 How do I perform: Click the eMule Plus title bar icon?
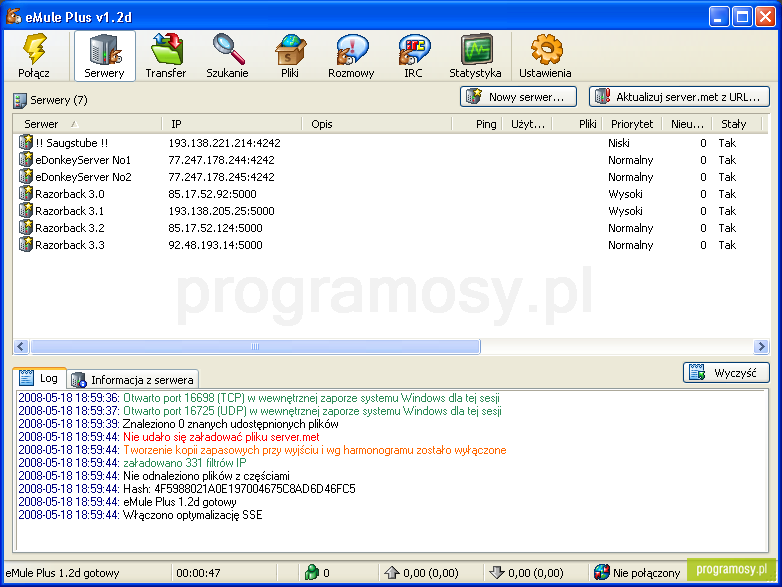pyautogui.click(x=13, y=16)
